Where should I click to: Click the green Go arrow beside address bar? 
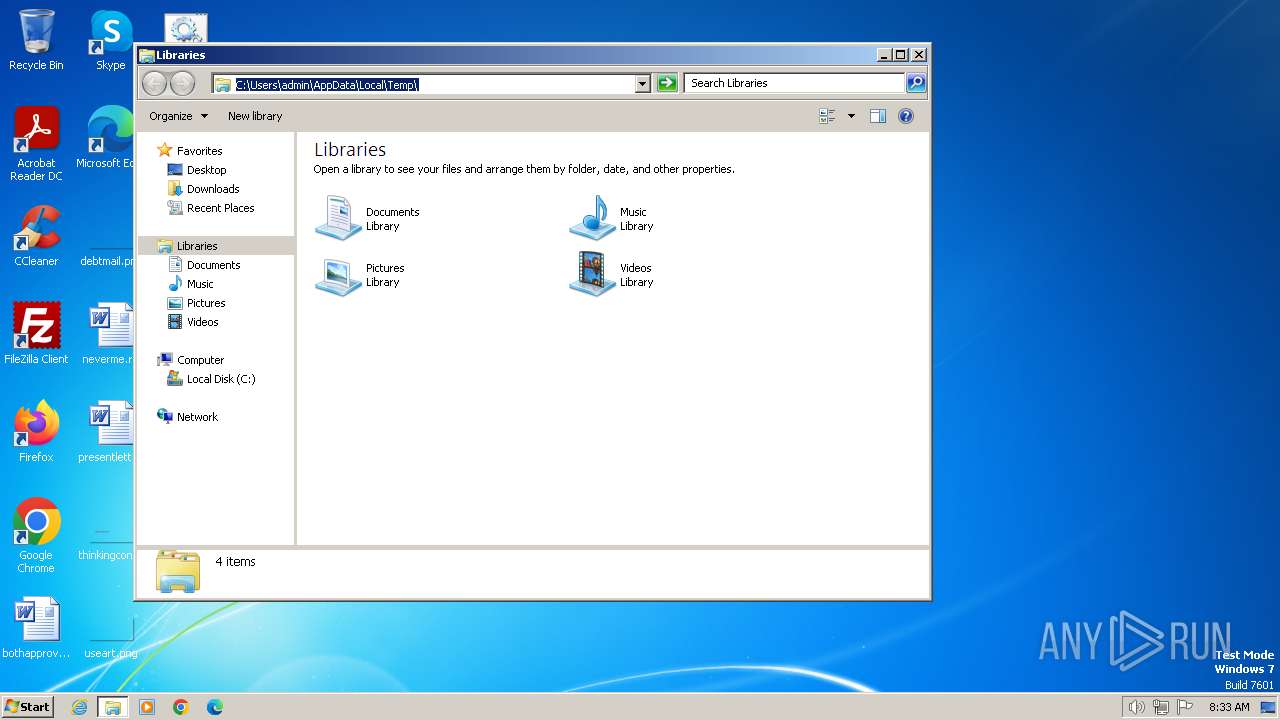pos(667,83)
